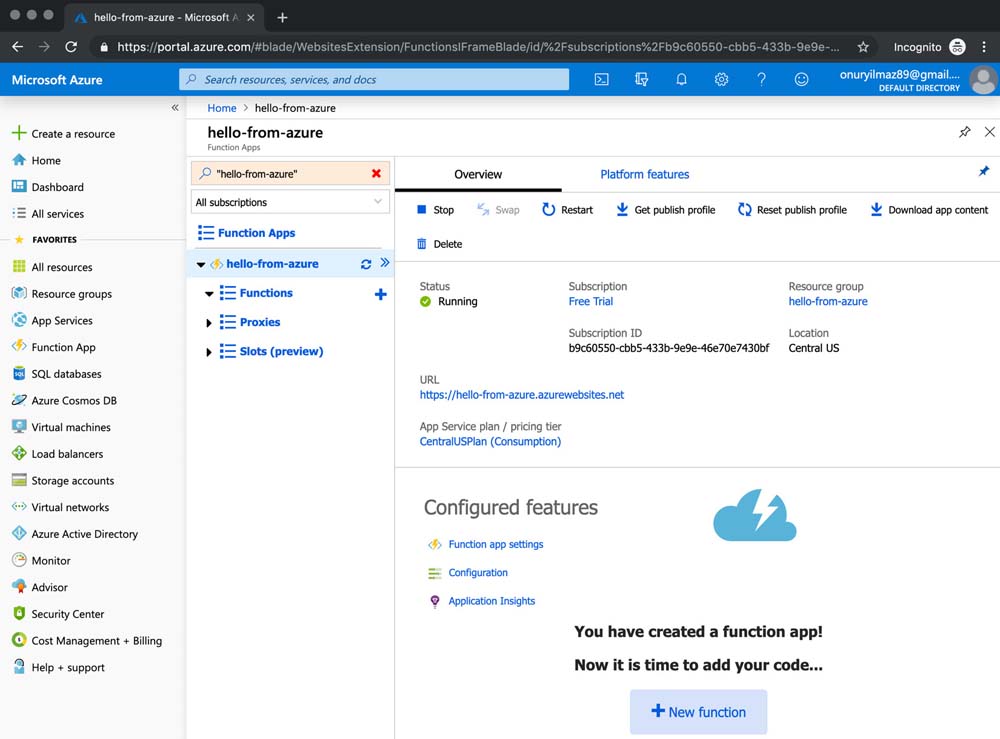Click the search resources input field
Screen dimensions: 1000x739
pos(374,80)
